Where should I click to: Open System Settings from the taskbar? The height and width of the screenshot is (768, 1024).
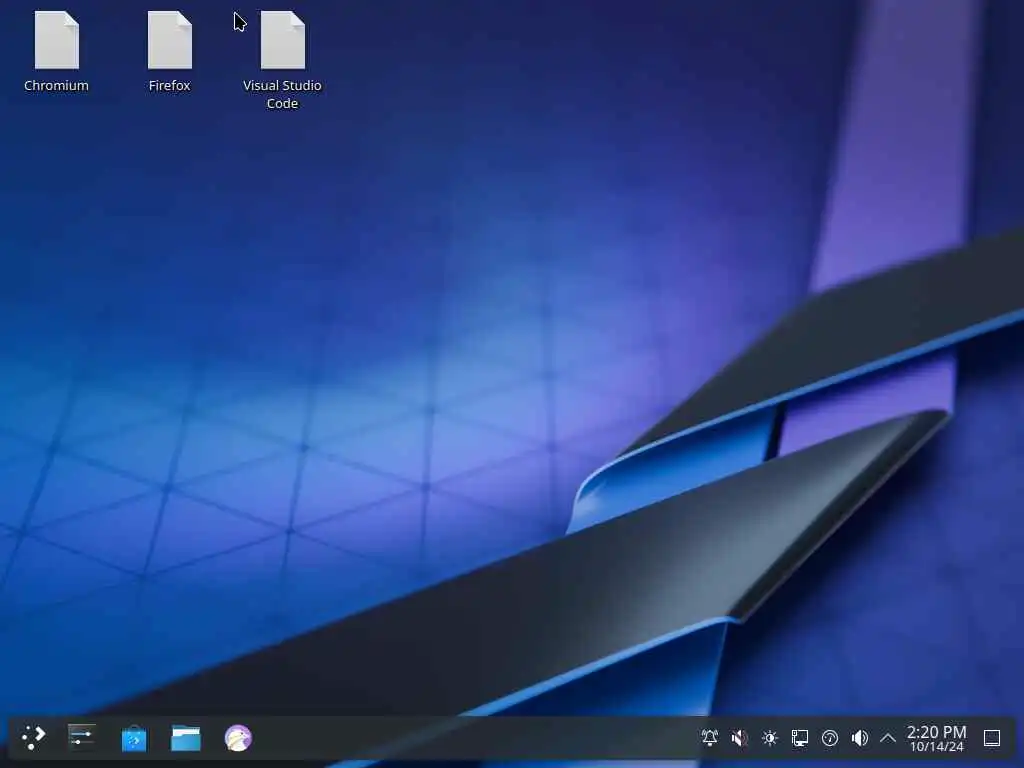[x=82, y=737]
